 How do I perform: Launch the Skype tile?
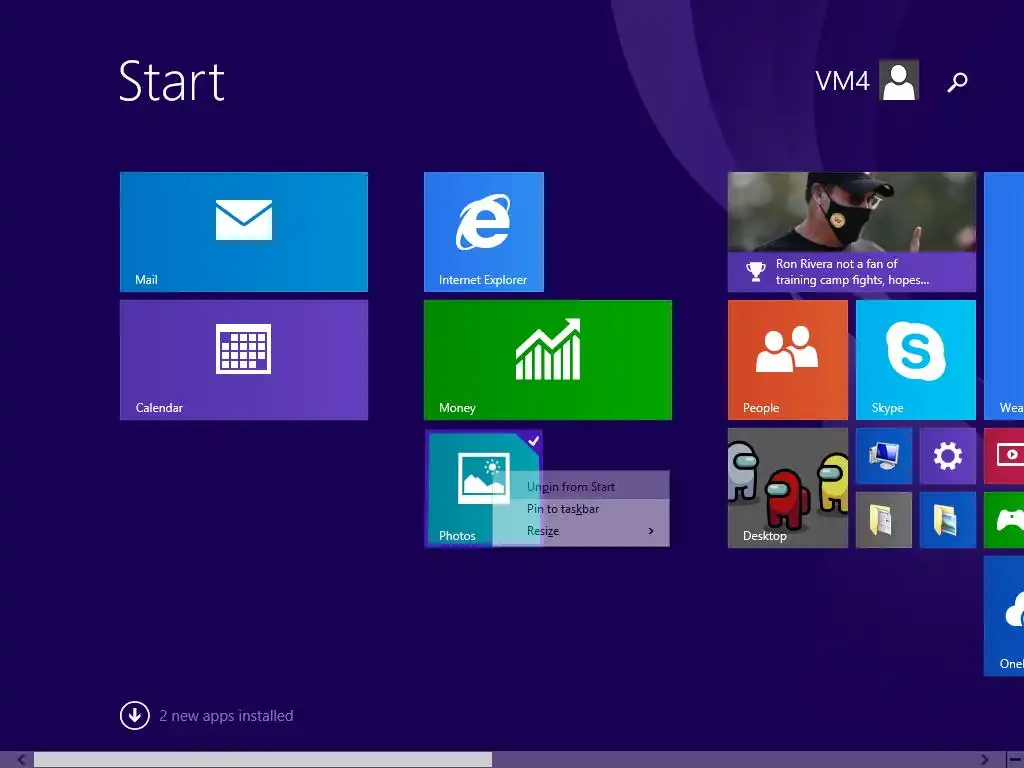coord(916,360)
